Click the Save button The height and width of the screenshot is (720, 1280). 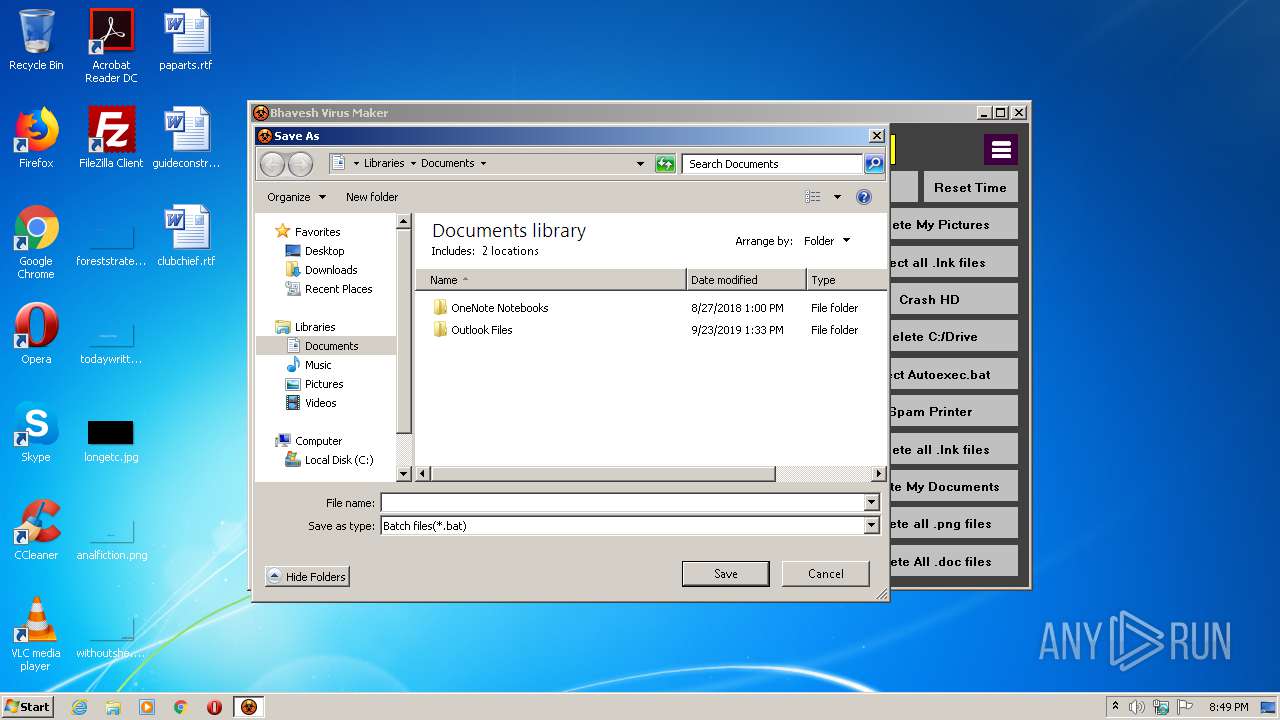coord(726,574)
